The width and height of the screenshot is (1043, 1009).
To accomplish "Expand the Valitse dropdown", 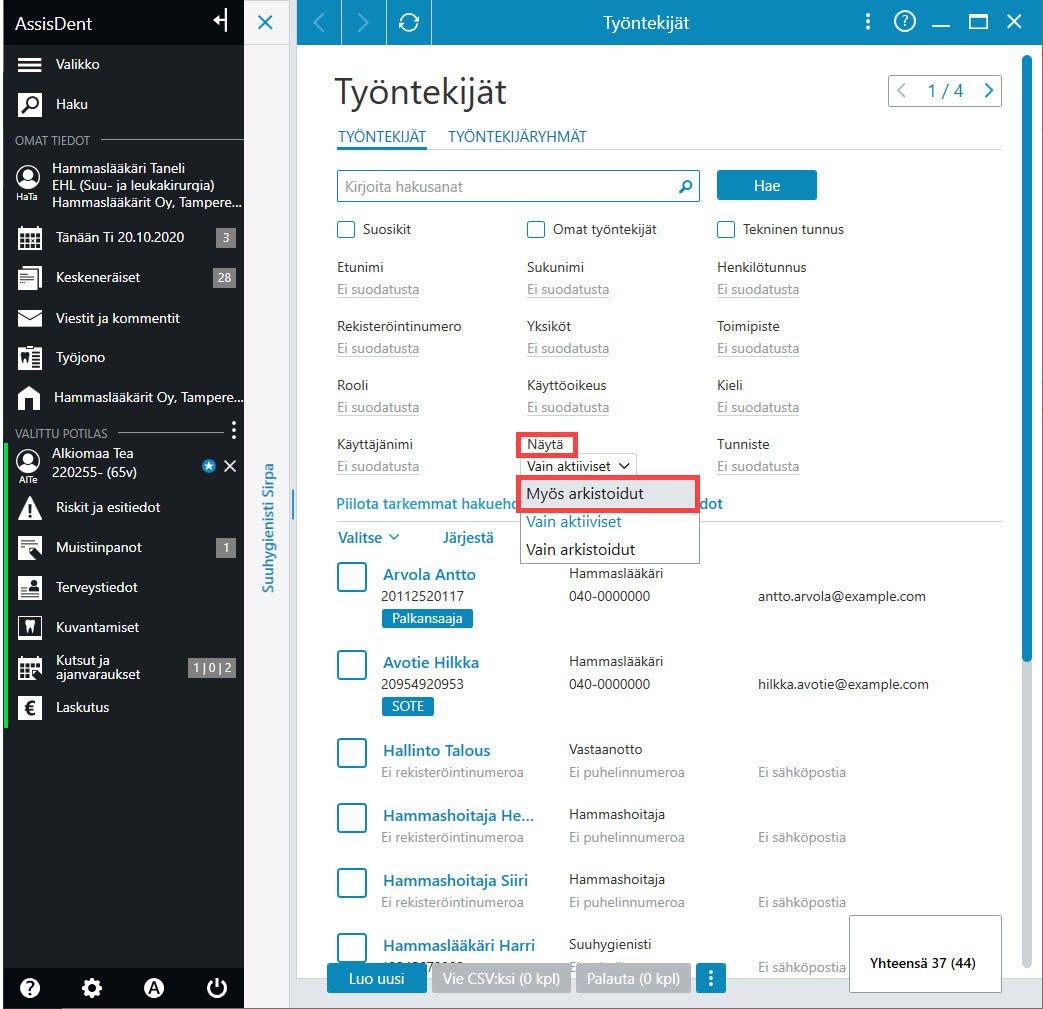I will point(369,537).
